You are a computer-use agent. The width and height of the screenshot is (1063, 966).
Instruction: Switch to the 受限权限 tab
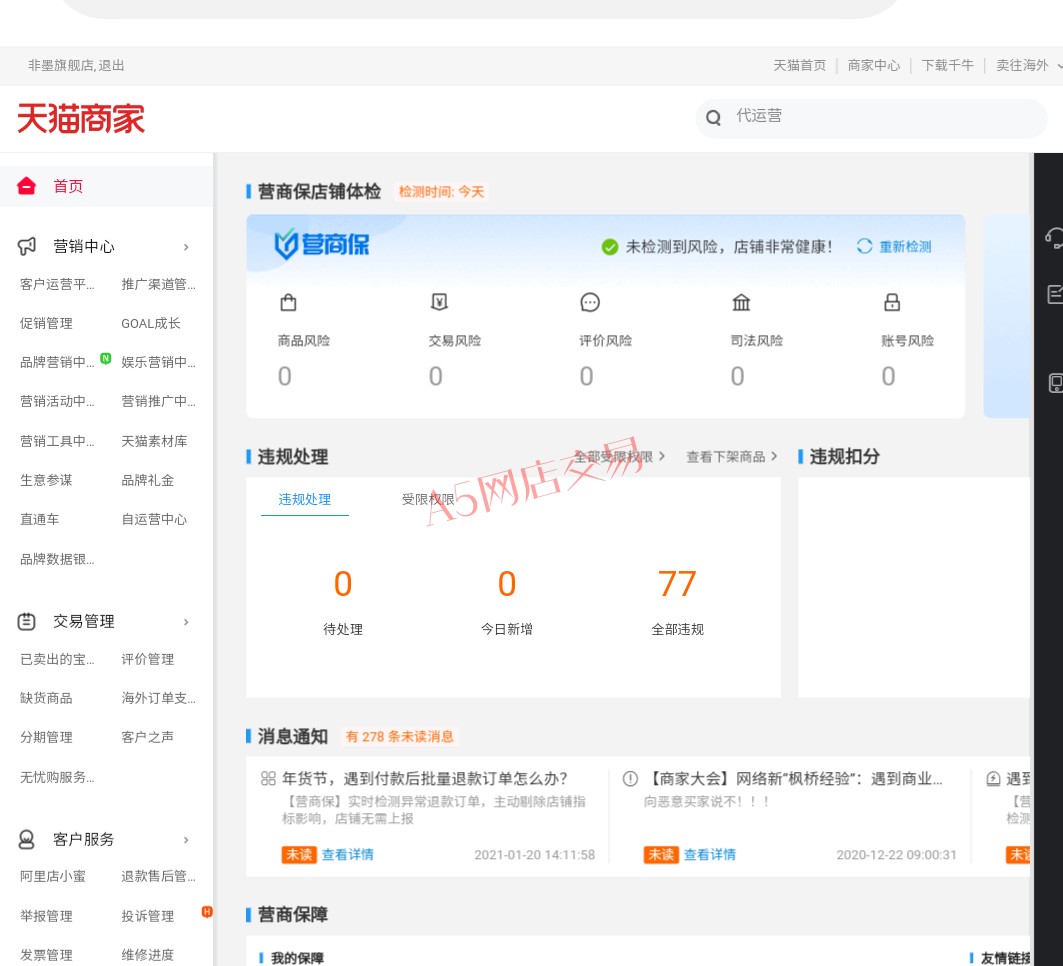click(x=428, y=500)
